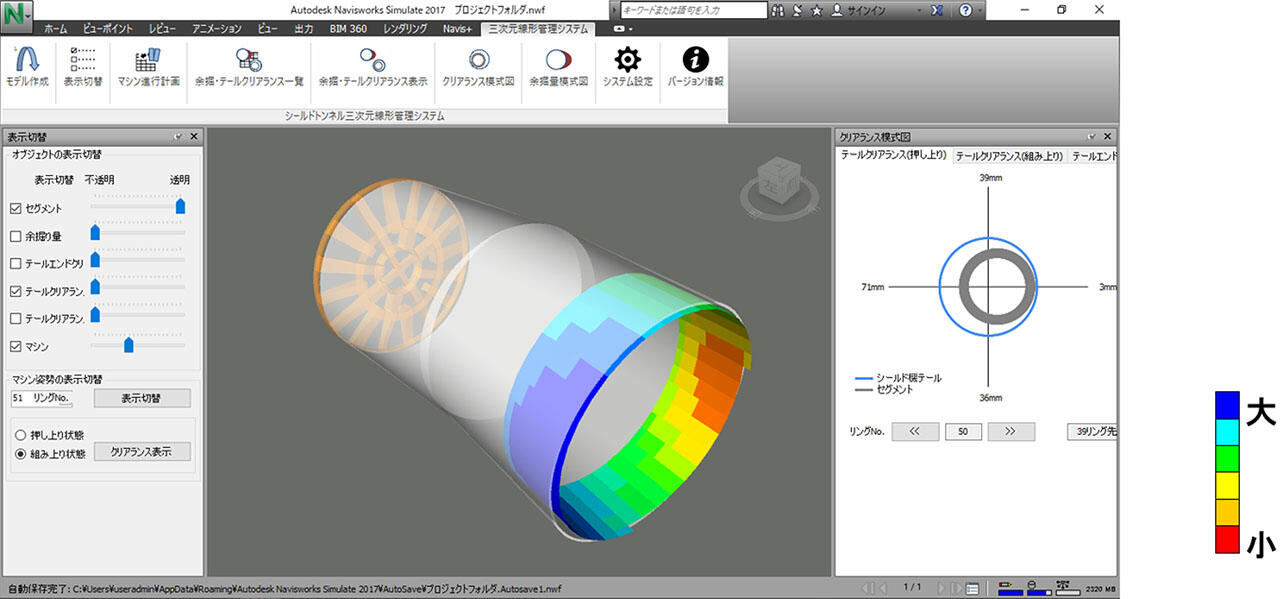
Task: Open the ビューポイント ribbon tab
Action: pyautogui.click(x=108, y=29)
